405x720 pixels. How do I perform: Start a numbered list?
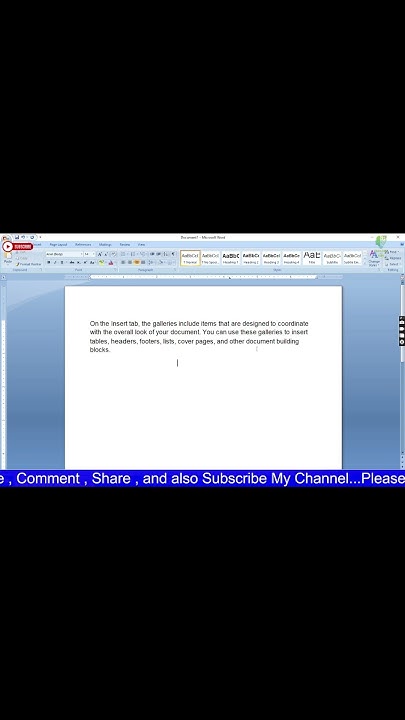(132, 254)
